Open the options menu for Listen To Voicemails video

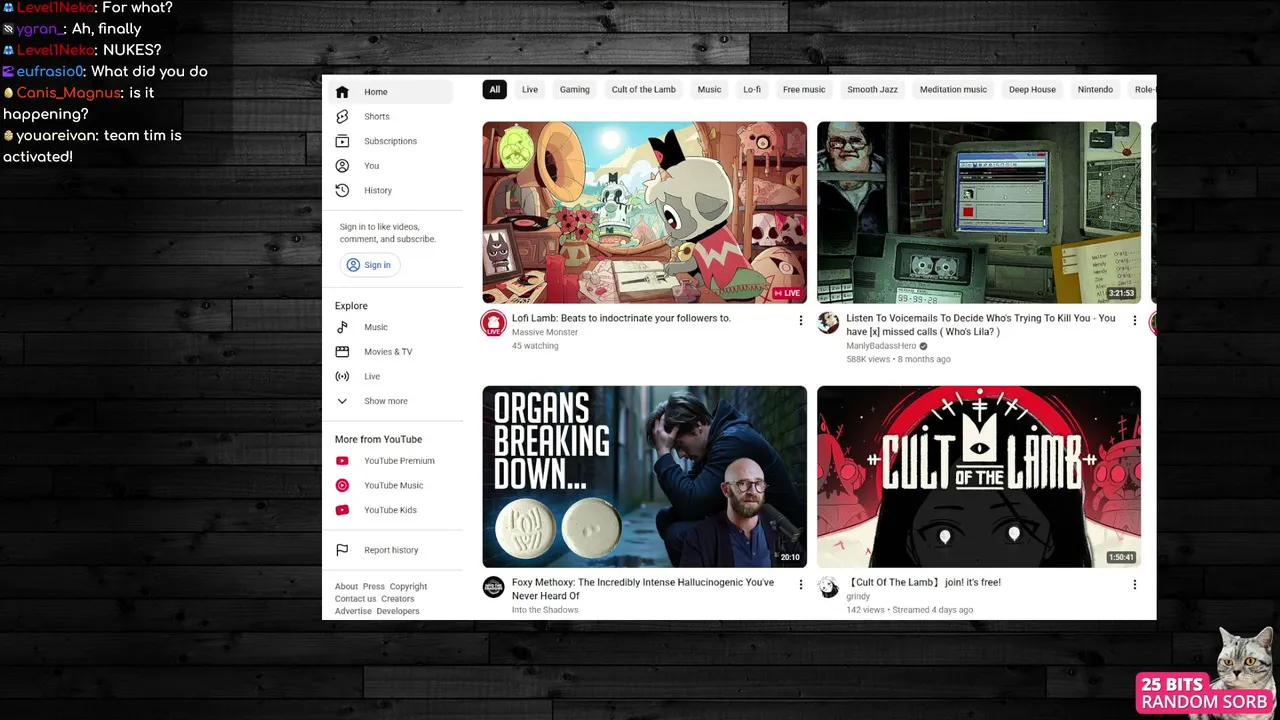[x=1134, y=320]
